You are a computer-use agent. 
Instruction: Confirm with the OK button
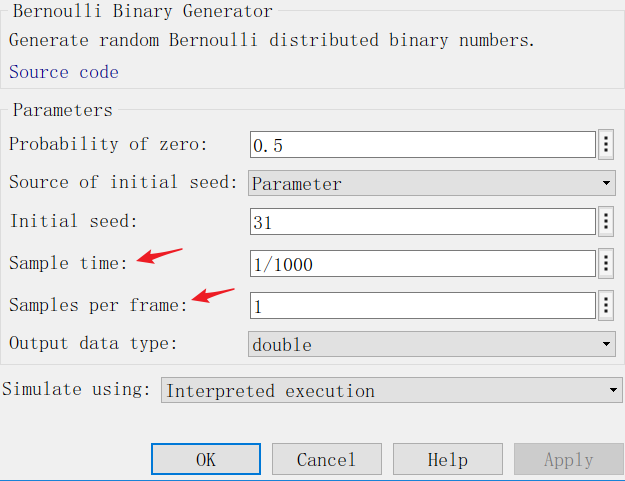206,459
